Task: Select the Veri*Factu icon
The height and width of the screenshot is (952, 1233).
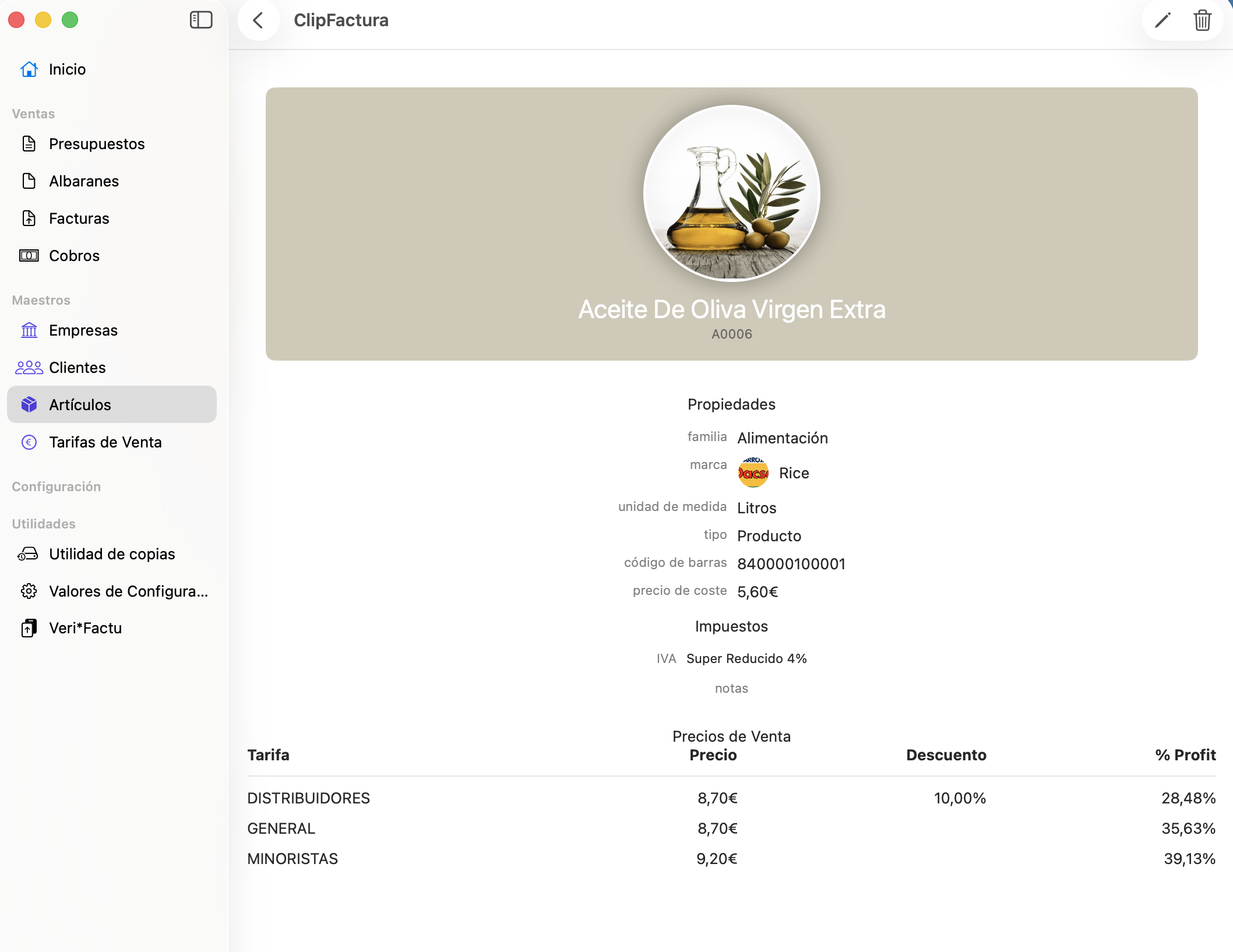Action: [x=28, y=627]
